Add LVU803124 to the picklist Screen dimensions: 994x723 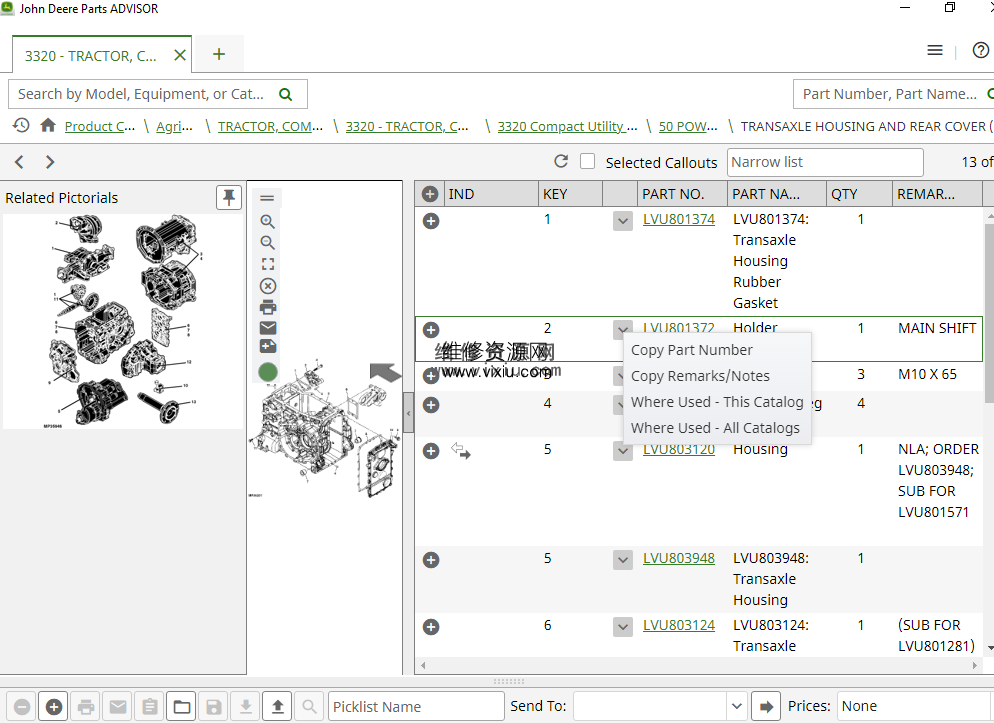[x=431, y=627]
